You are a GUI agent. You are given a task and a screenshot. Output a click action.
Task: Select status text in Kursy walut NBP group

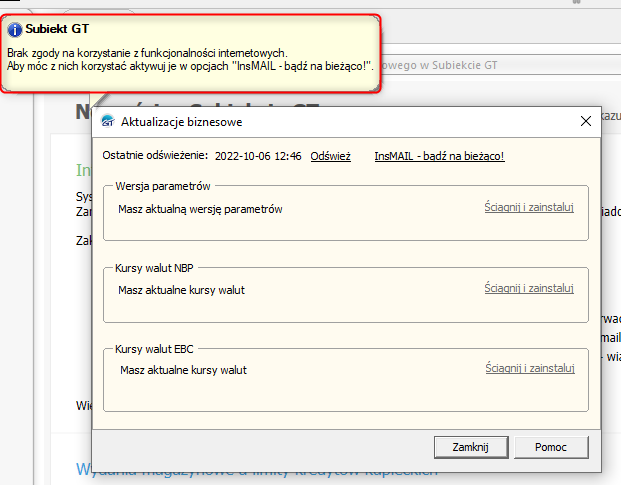tap(181, 290)
